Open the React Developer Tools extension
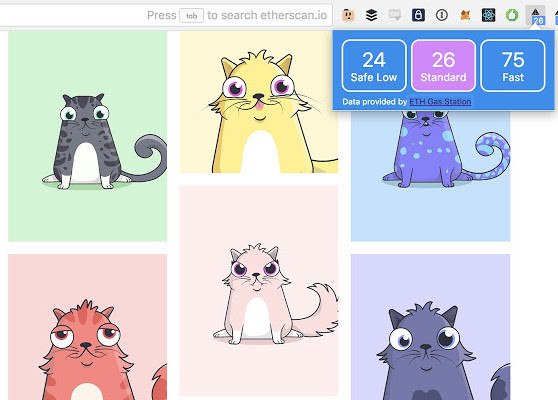Screen dimensions: 558x400 (x=489, y=15)
